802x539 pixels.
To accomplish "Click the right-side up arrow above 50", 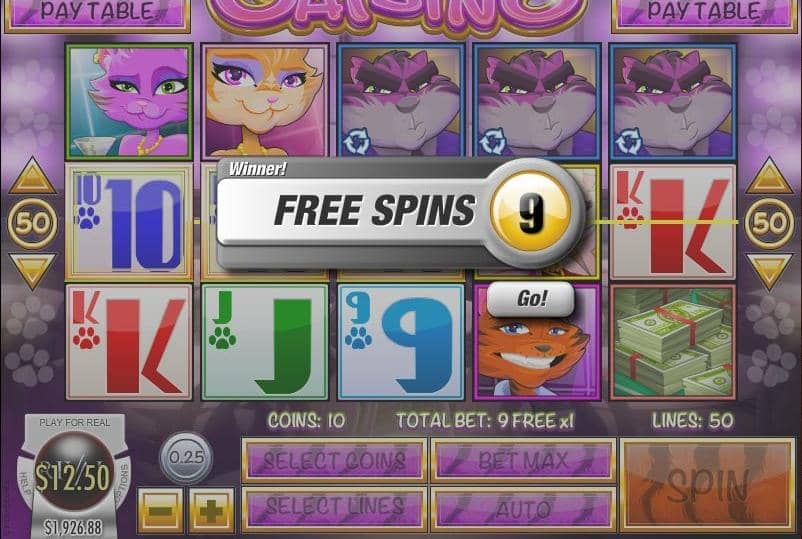I will 769,176.
